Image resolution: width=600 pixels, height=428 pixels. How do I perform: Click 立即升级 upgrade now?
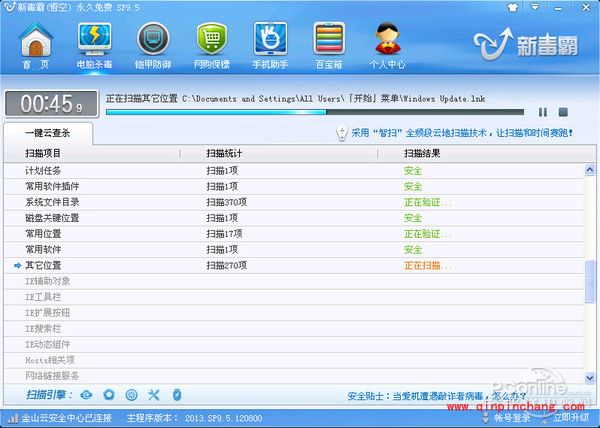click(x=571, y=417)
